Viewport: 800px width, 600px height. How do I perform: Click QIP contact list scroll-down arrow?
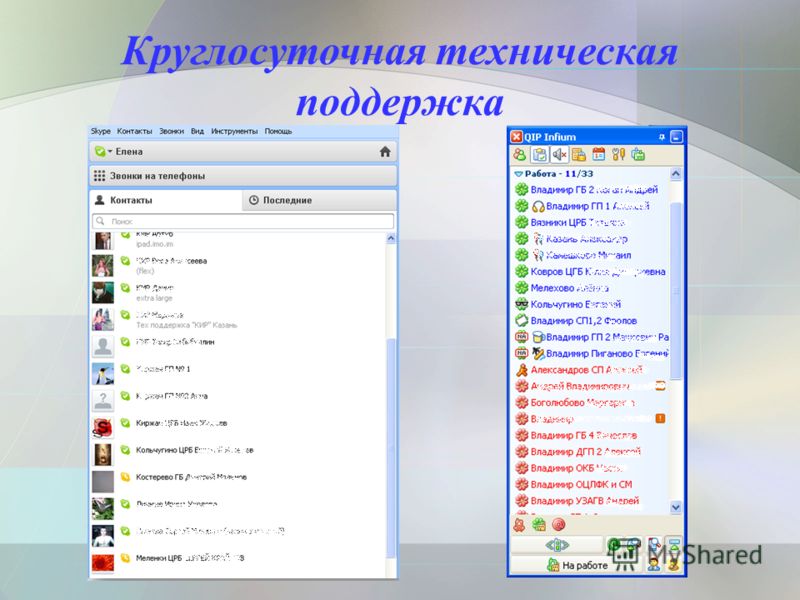[676, 507]
